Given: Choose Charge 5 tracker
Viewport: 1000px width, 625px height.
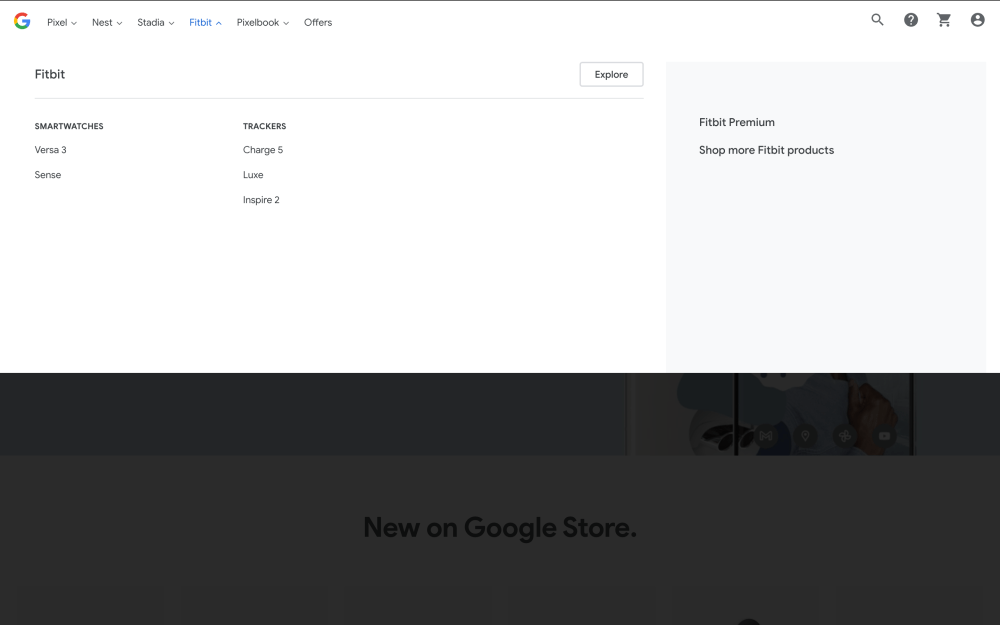Looking at the screenshot, I should 263,150.
